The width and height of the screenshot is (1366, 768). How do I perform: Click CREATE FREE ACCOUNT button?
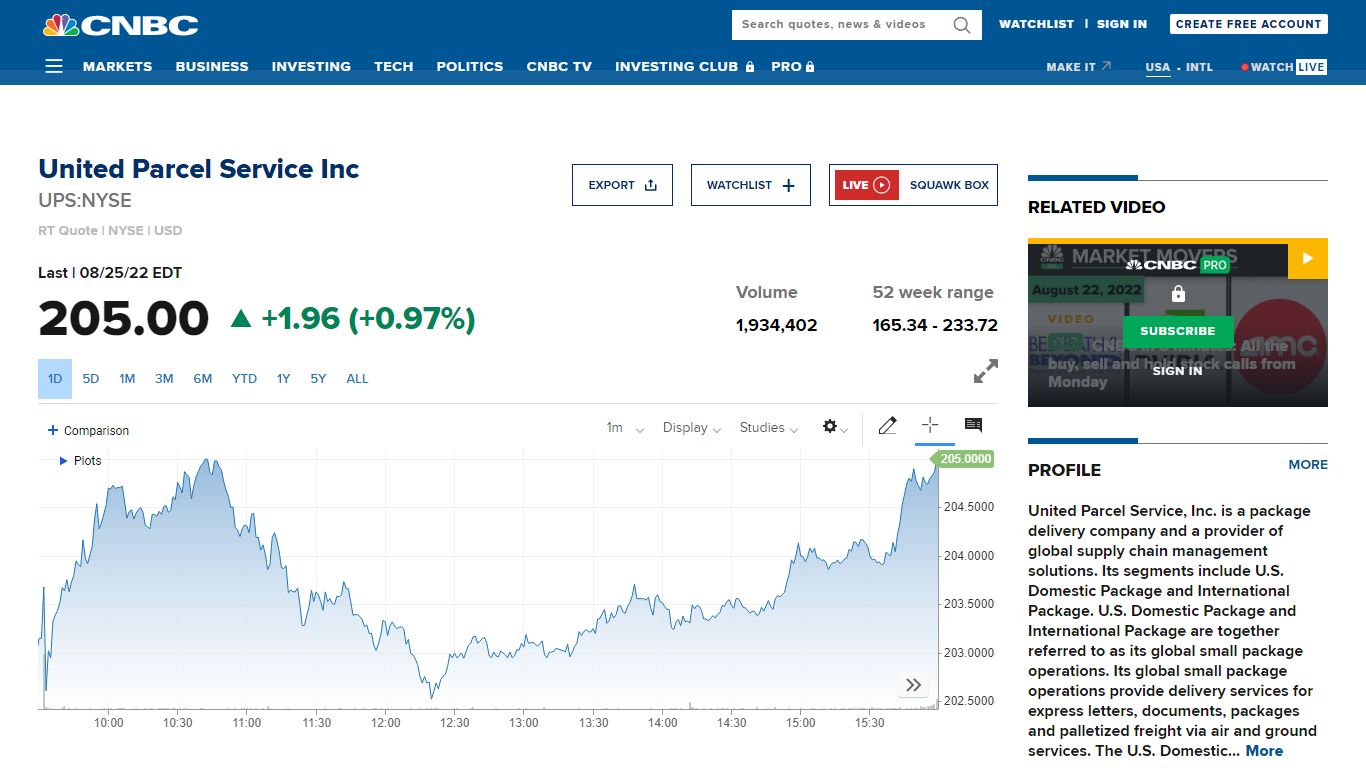(x=1248, y=24)
